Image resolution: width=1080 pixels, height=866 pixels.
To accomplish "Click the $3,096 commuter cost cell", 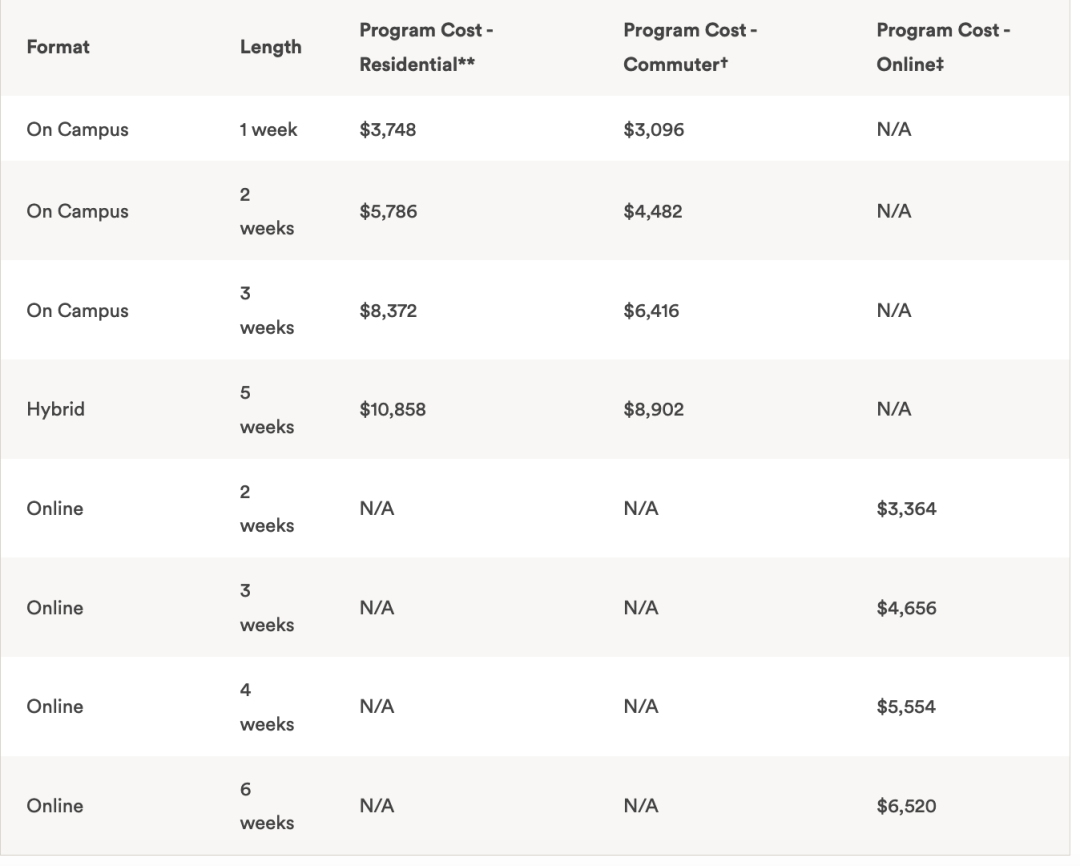I will click(x=653, y=129).
